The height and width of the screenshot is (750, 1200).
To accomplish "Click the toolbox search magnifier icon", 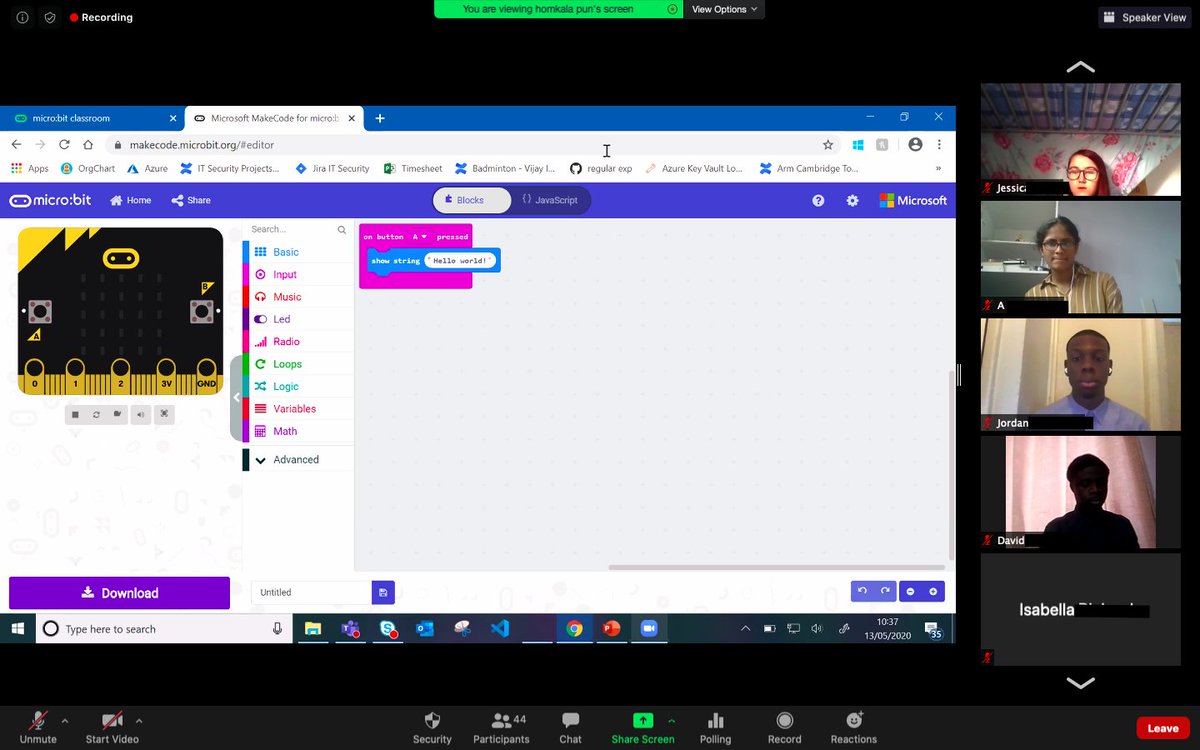I will (x=342, y=230).
